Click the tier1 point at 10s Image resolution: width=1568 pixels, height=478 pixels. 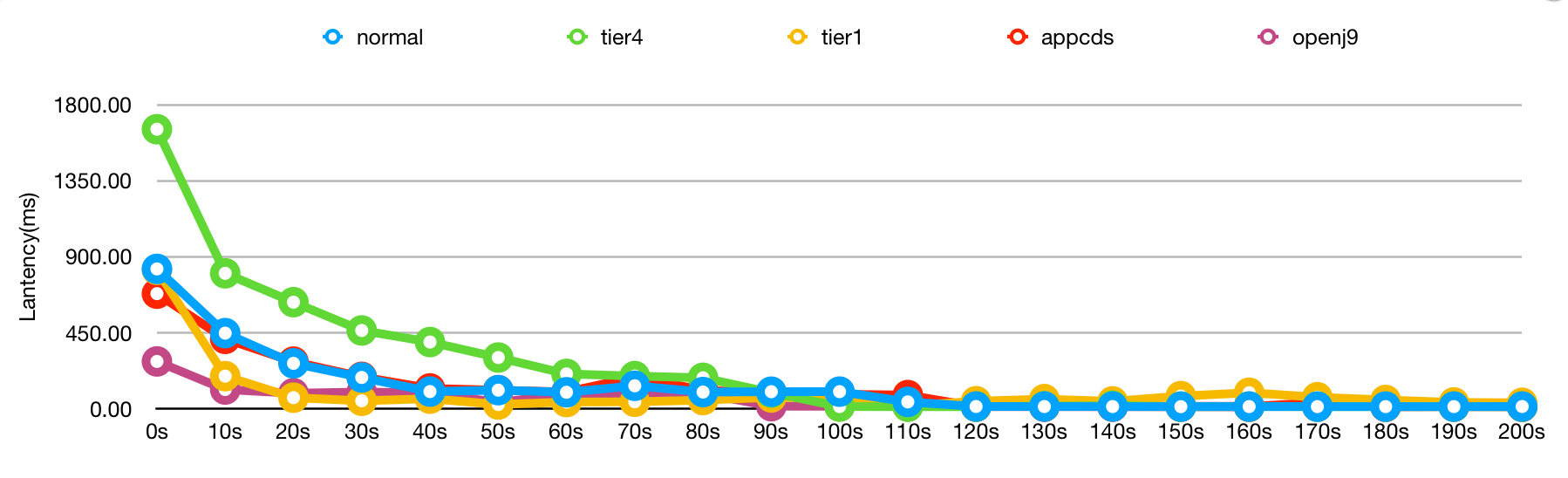coord(225,376)
